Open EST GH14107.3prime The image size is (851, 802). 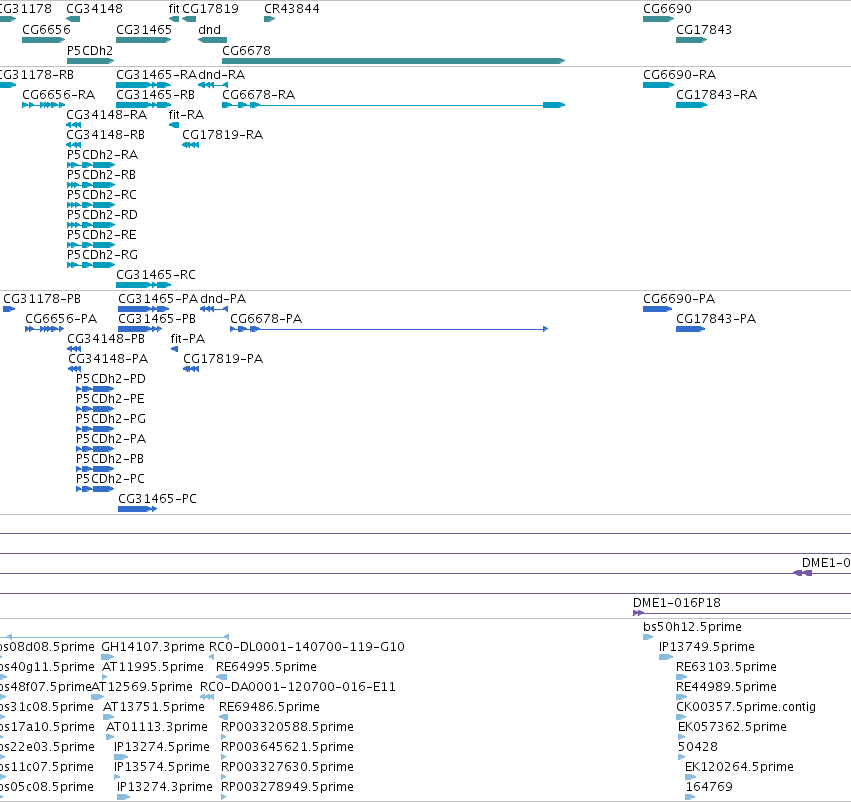click(153, 646)
